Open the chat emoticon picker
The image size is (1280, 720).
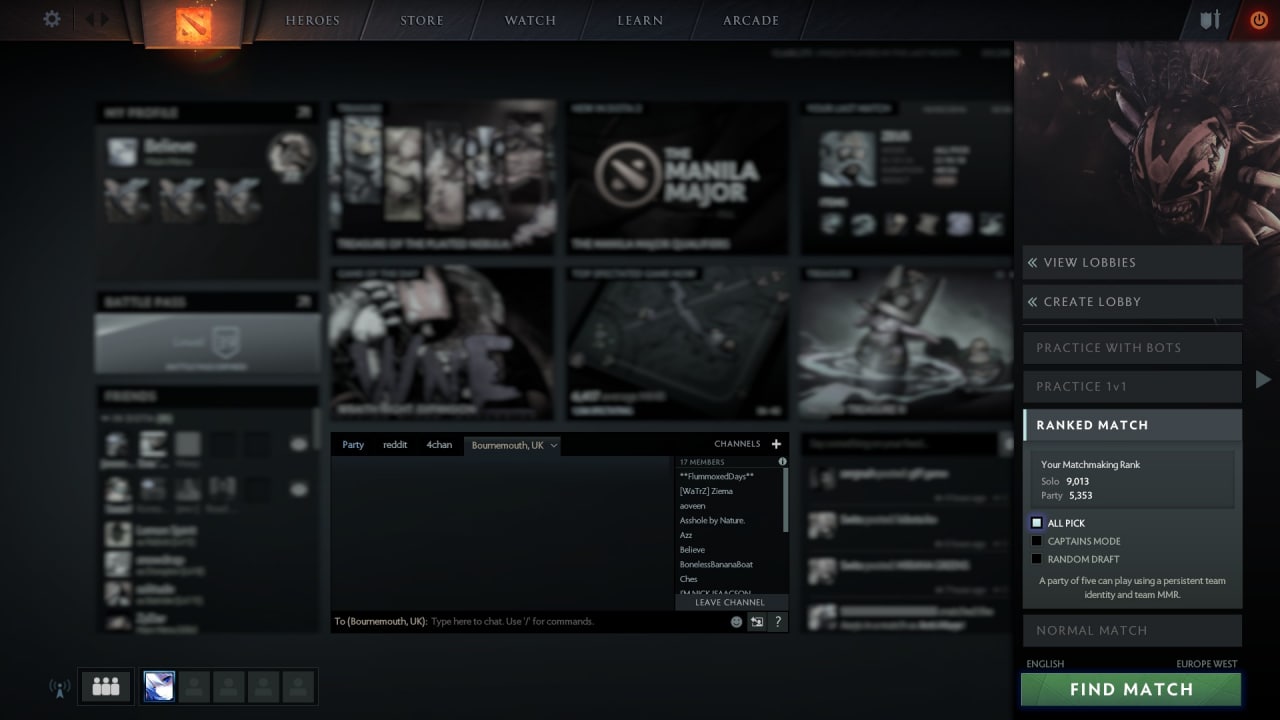click(x=737, y=621)
